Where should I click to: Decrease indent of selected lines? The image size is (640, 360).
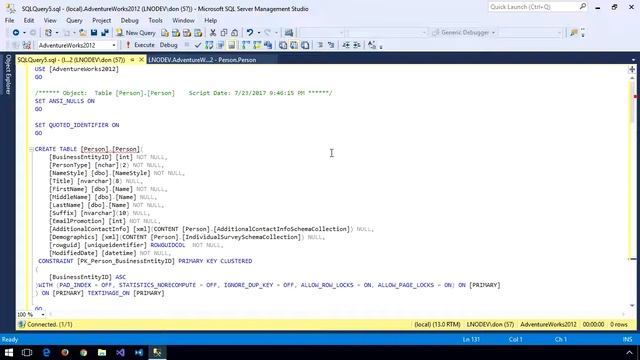point(346,45)
